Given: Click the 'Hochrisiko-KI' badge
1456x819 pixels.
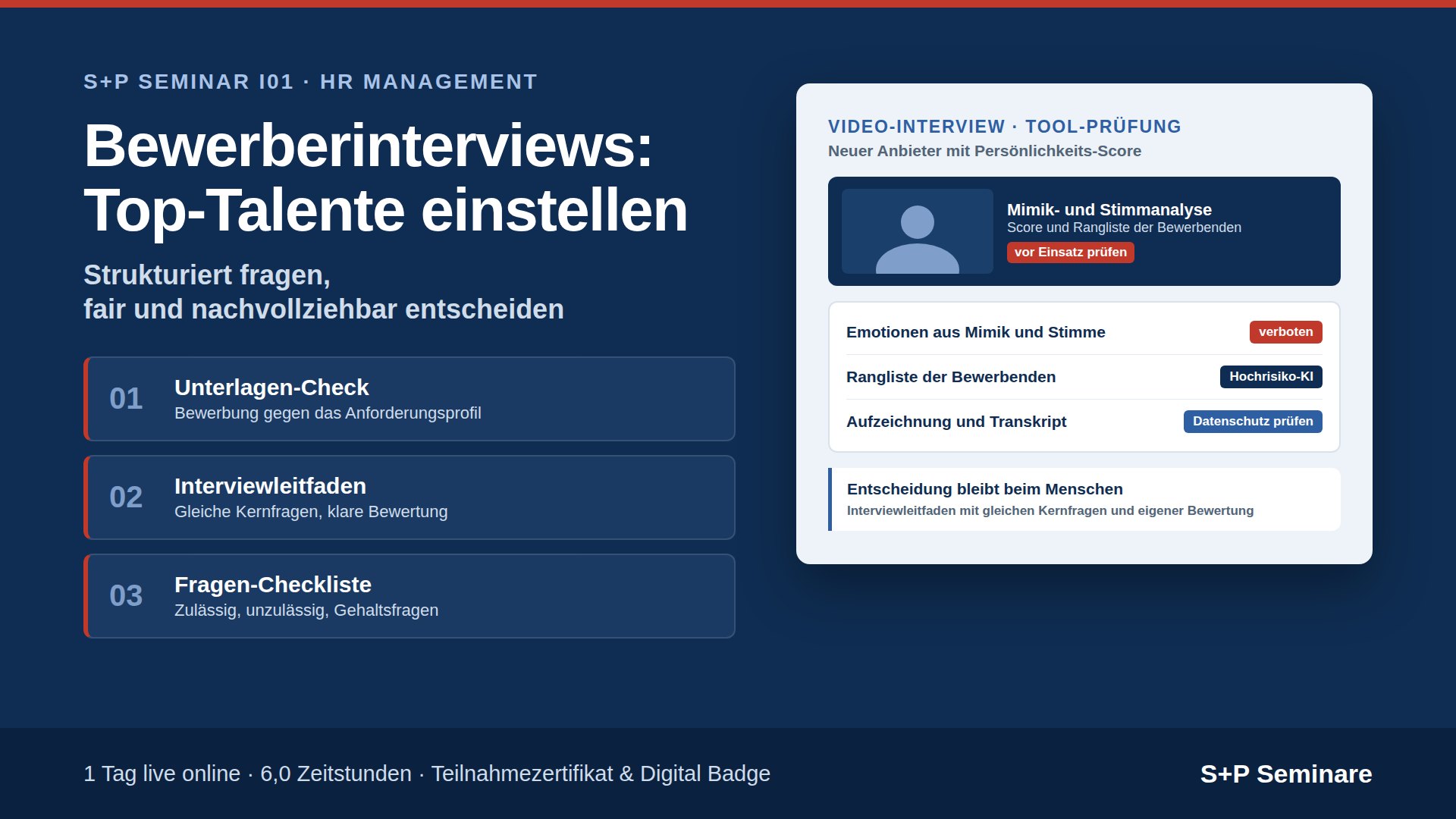Looking at the screenshot, I should (x=1271, y=377).
